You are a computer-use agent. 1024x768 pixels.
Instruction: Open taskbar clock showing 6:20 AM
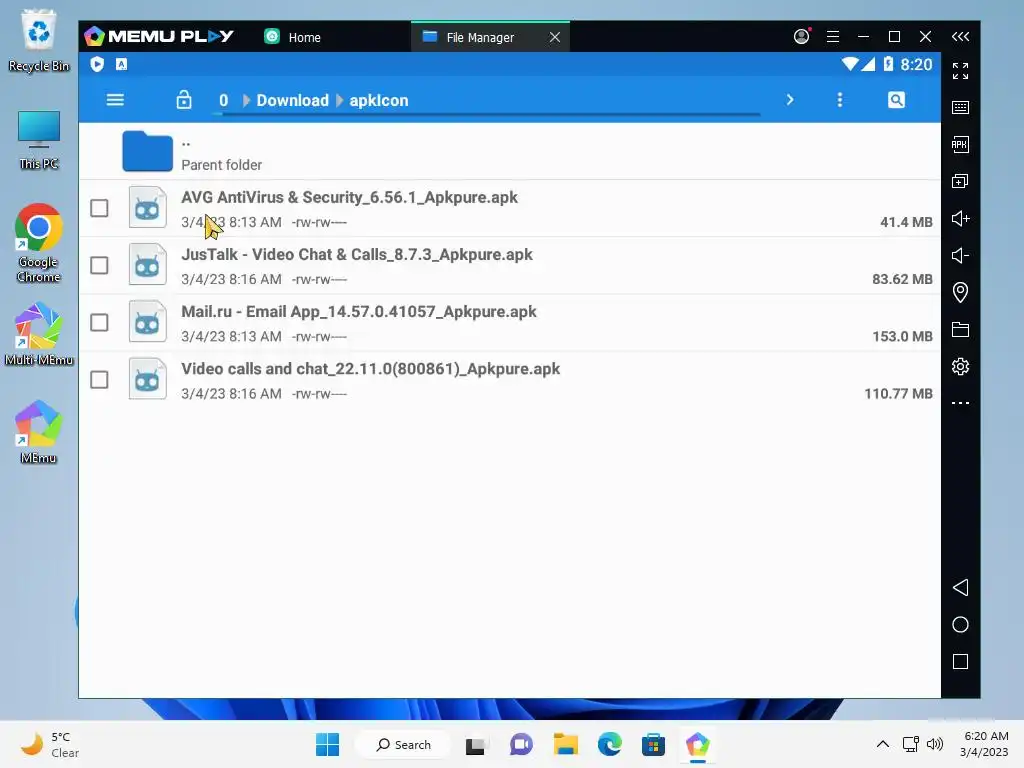click(985, 744)
